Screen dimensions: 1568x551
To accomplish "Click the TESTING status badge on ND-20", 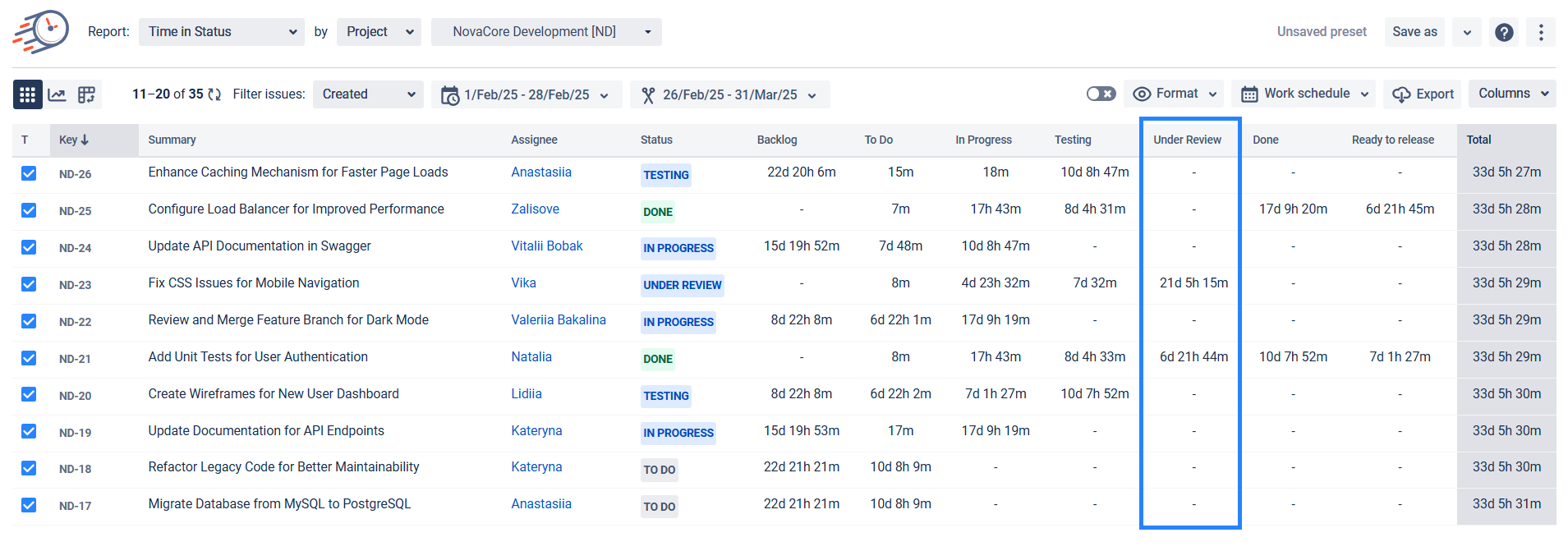I will click(x=666, y=396).
